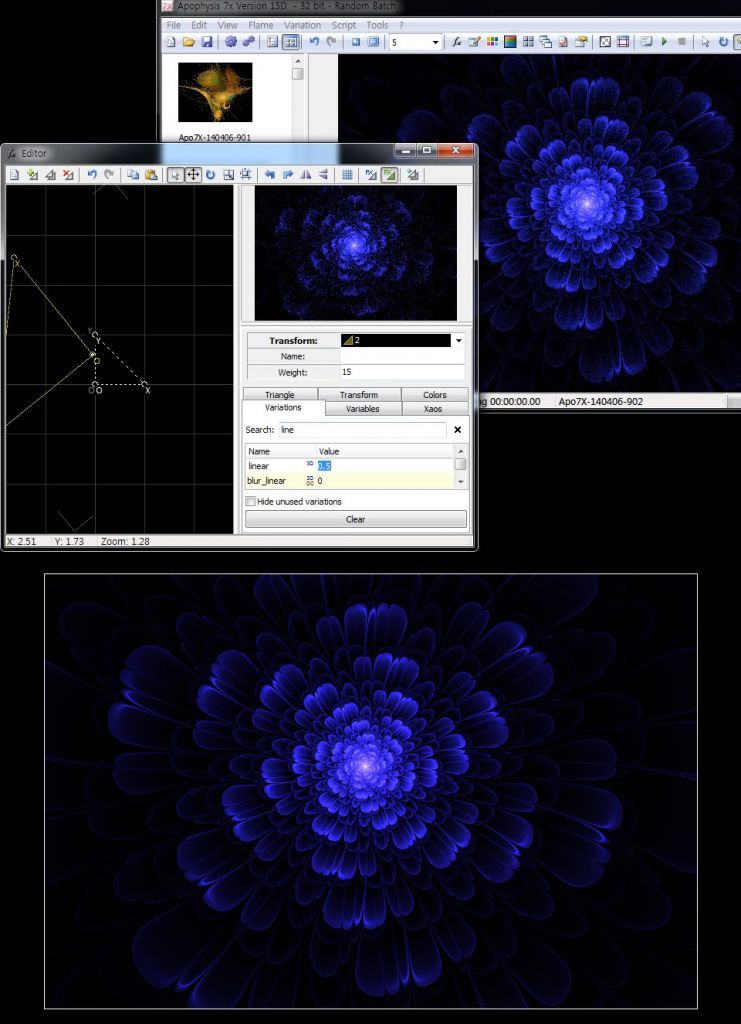Open the Script menu
741x1024 pixels.
[343, 25]
